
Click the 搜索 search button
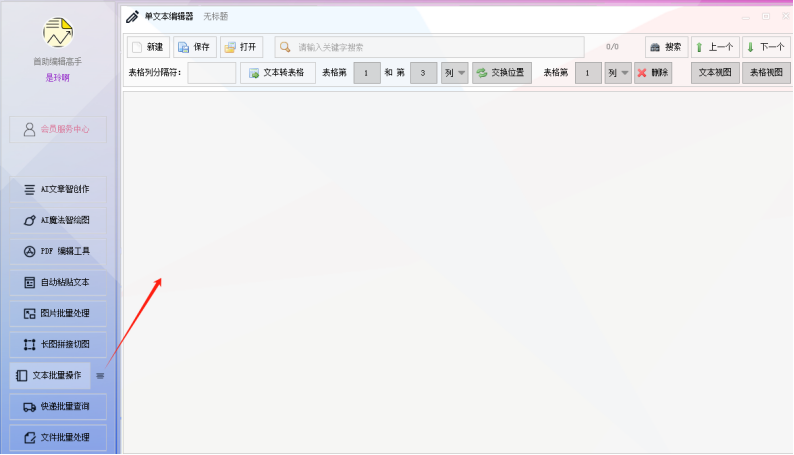[666, 47]
